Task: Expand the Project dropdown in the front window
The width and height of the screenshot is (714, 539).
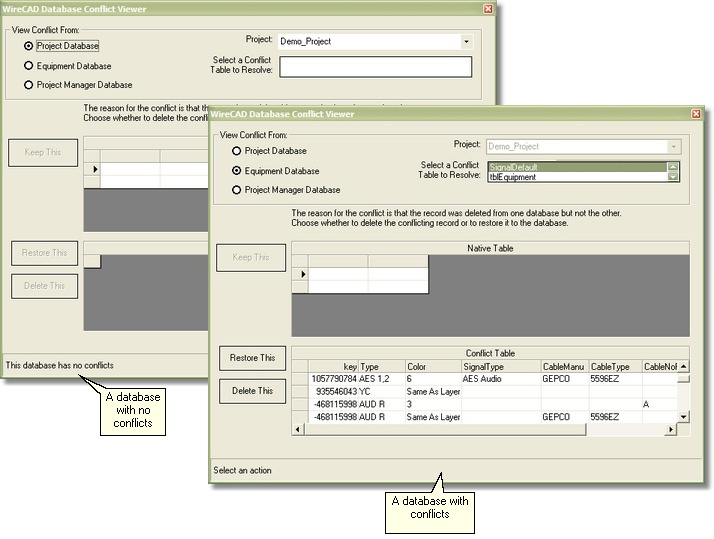Action: pos(674,146)
